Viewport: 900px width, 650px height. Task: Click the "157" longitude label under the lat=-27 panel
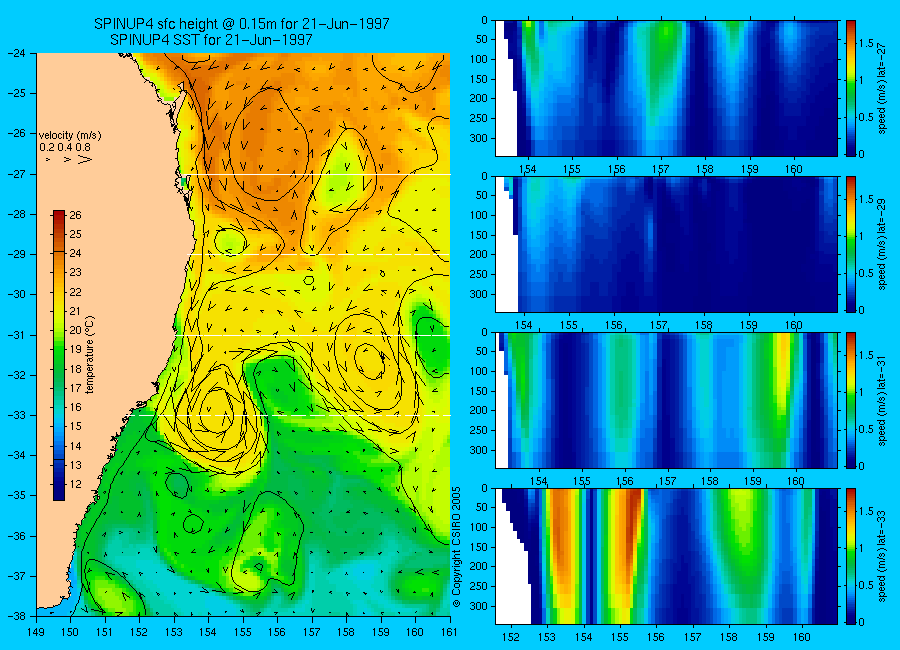661,169
